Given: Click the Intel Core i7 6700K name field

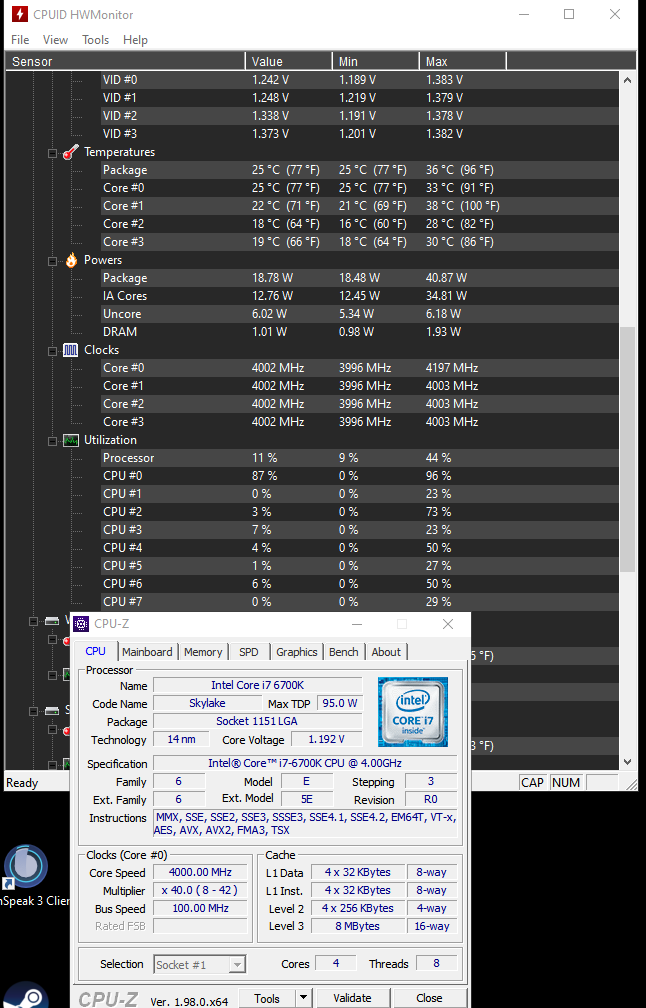Looking at the screenshot, I should tap(258, 685).
